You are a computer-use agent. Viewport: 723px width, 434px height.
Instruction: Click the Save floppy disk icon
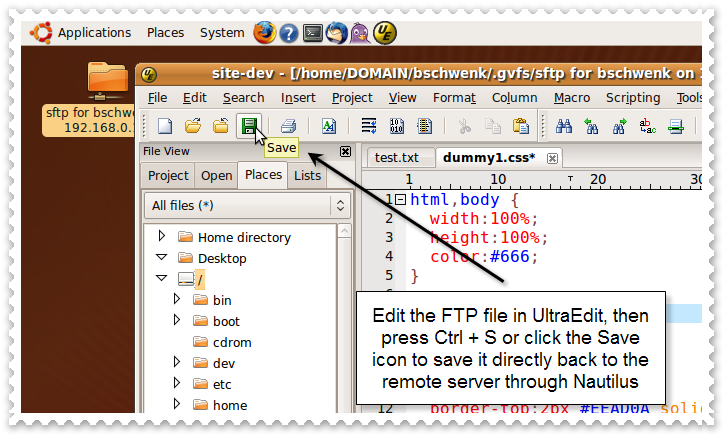(249, 125)
